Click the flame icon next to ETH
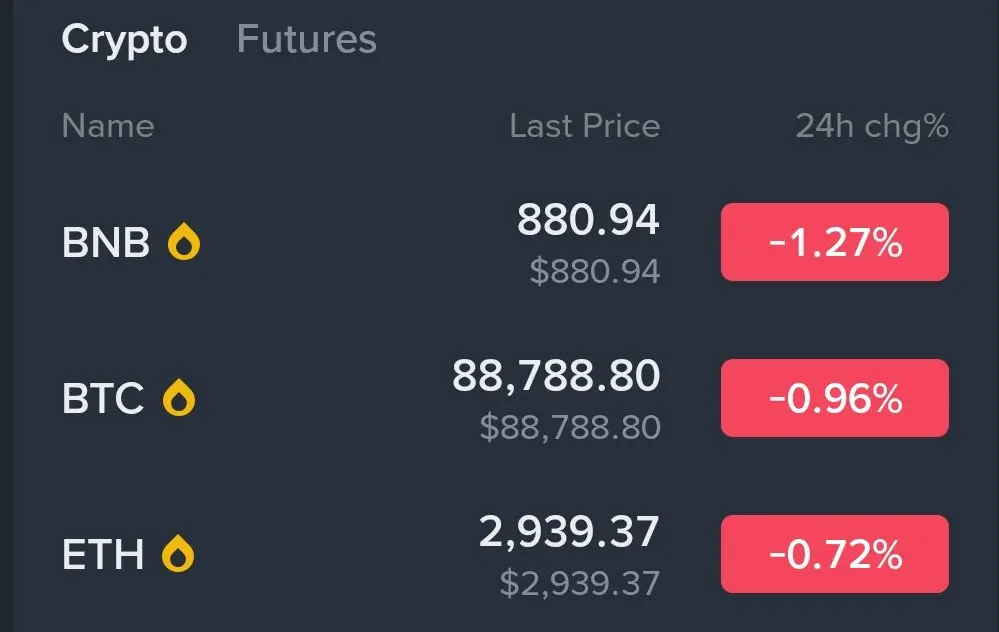Image resolution: width=999 pixels, height=632 pixels. click(x=179, y=553)
